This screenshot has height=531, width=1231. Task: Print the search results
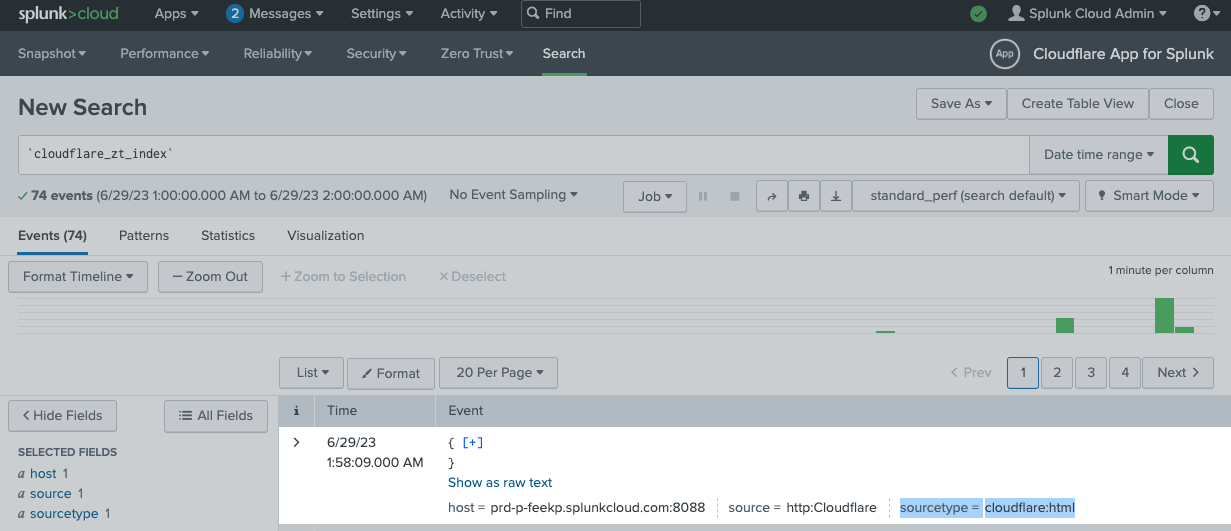[x=804, y=196]
